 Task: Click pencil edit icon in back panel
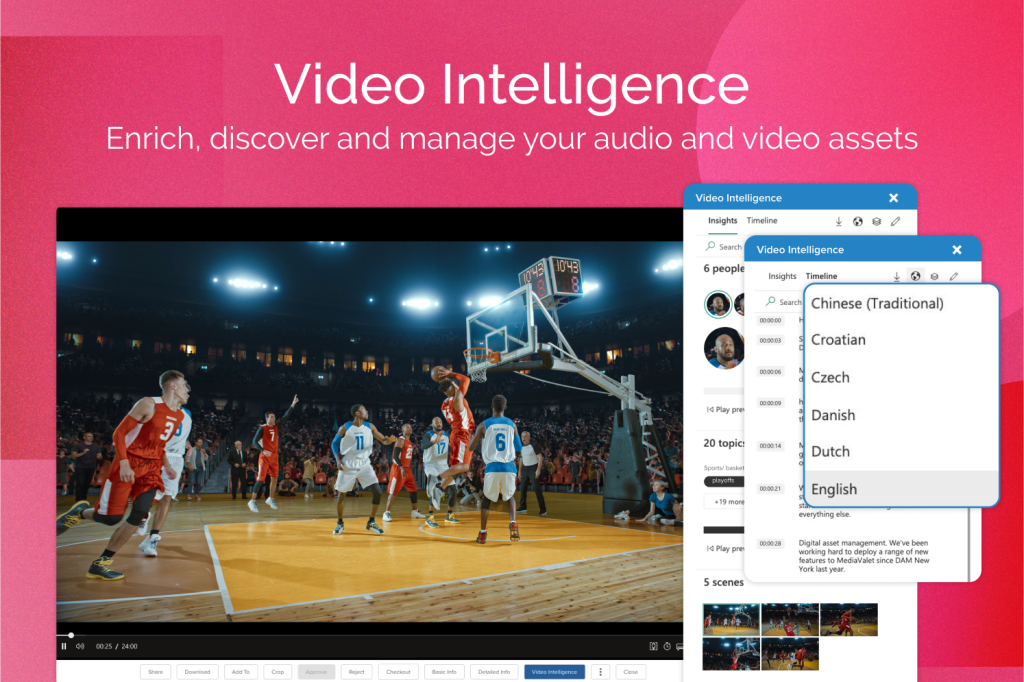click(x=895, y=221)
